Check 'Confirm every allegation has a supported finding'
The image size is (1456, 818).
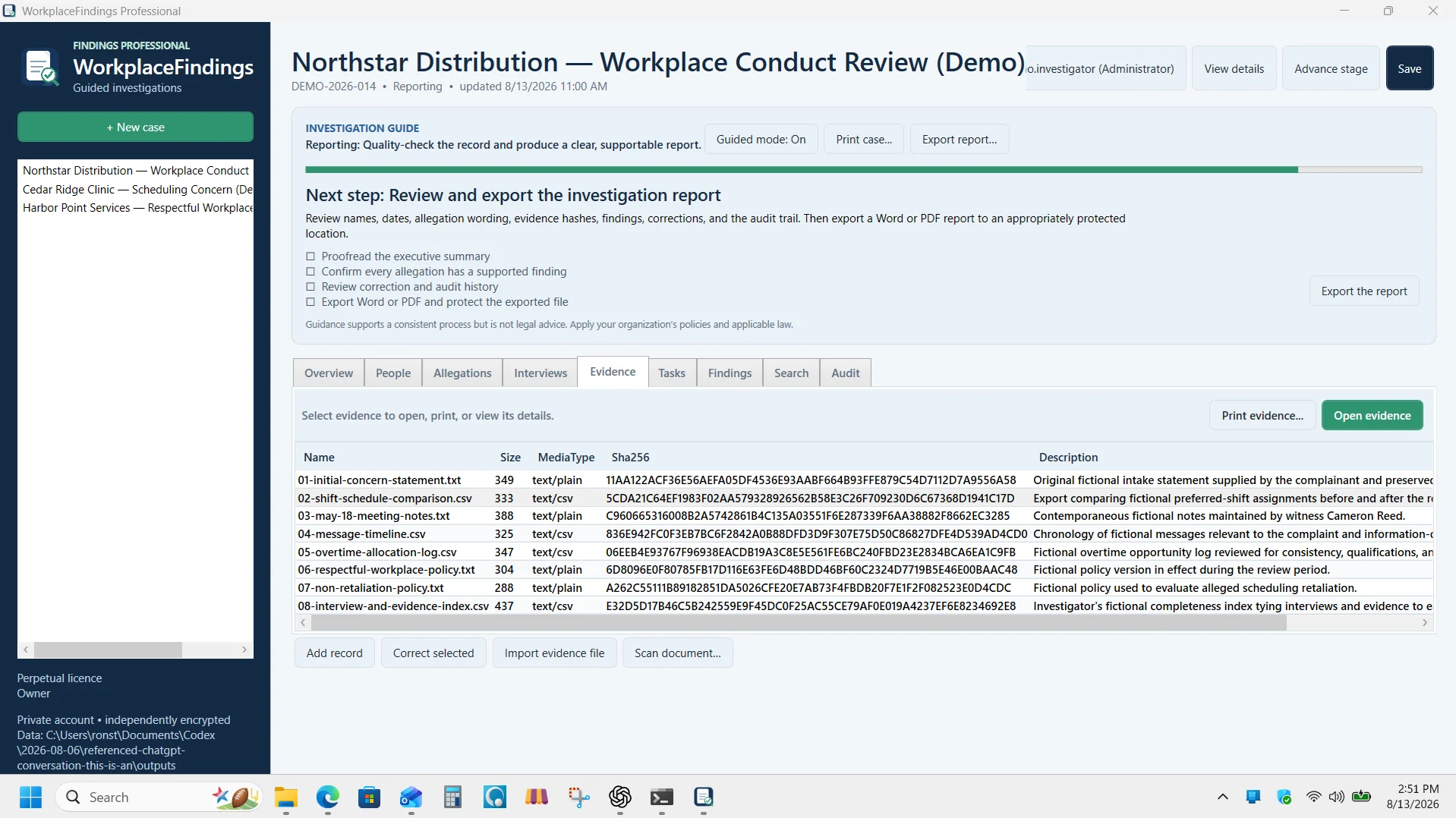310,272
